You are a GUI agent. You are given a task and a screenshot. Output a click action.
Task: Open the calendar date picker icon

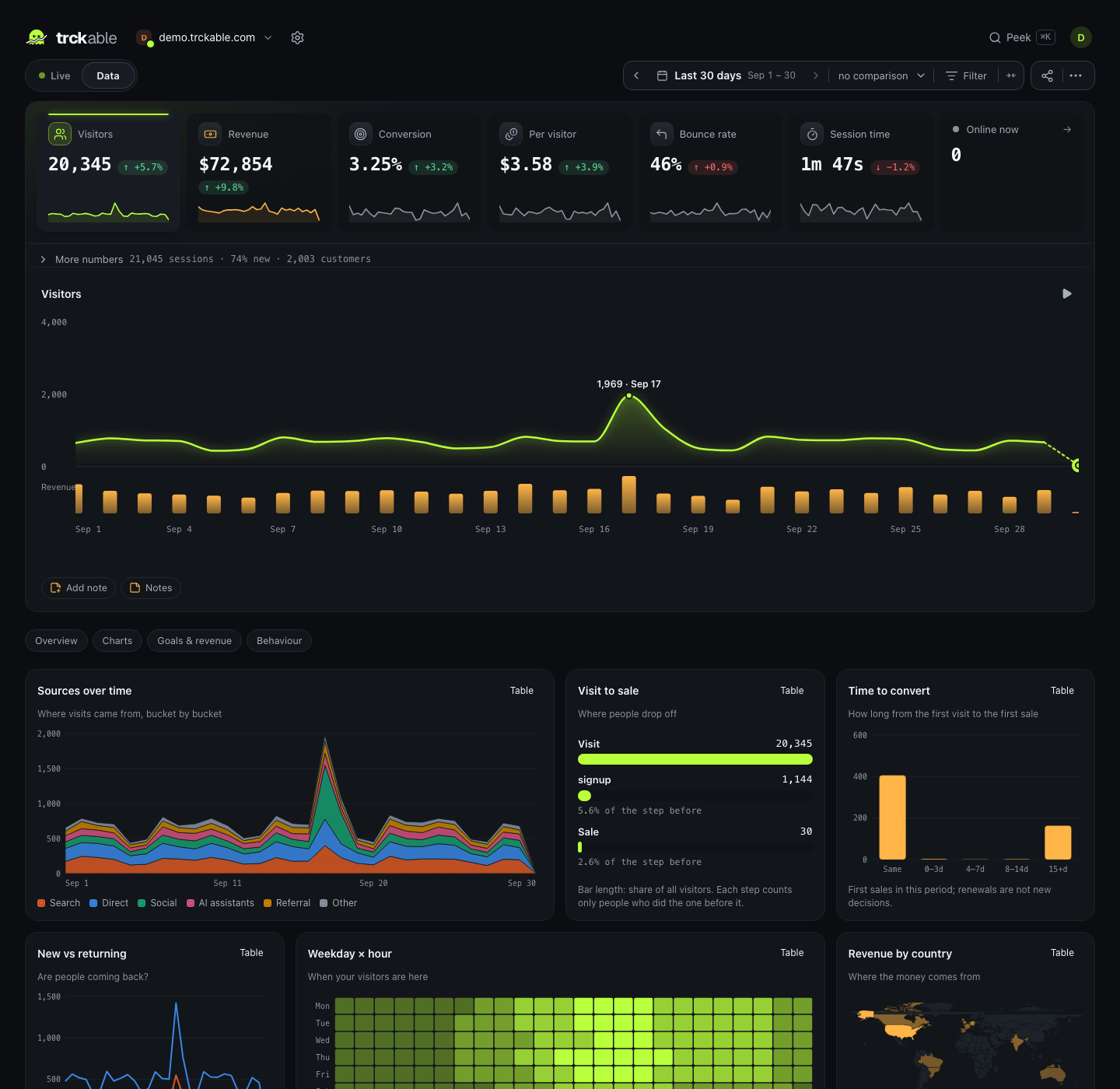(x=663, y=75)
